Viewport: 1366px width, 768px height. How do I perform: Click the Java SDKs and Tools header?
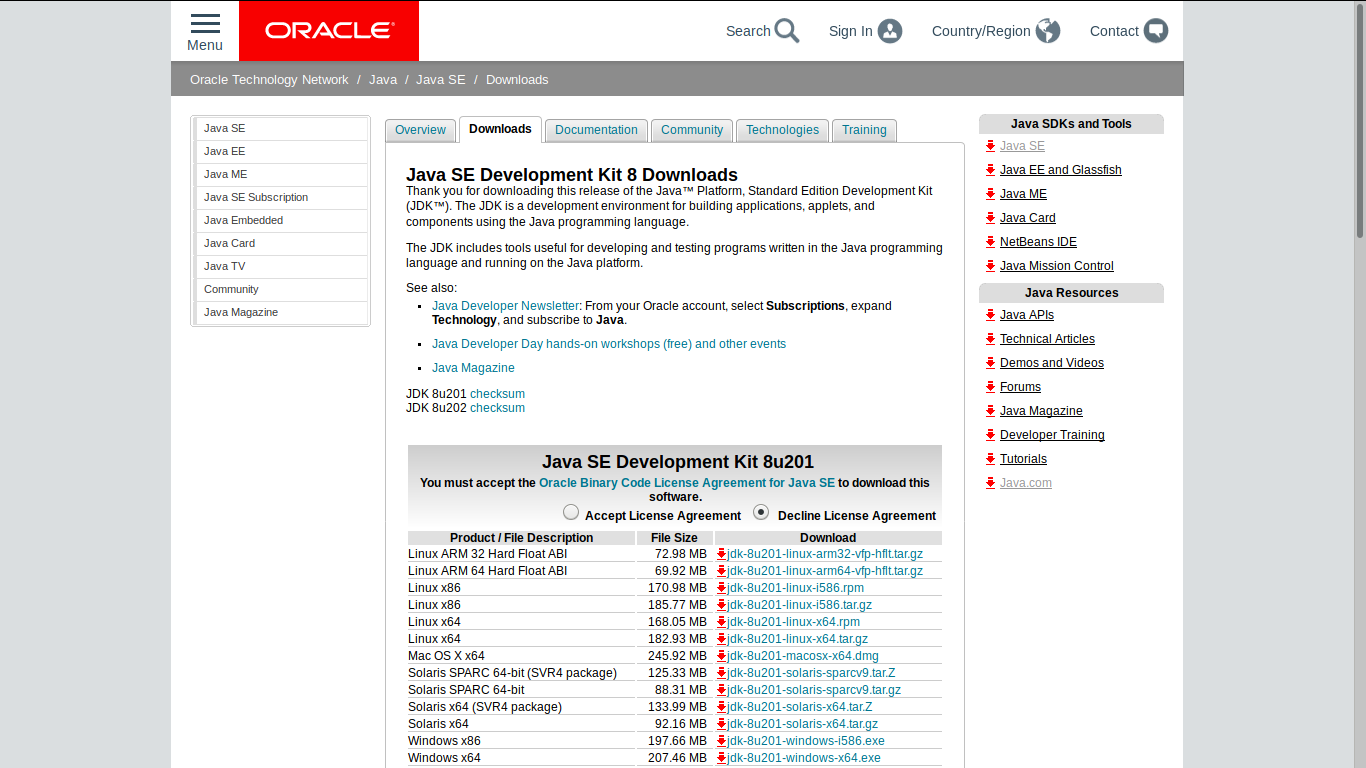pyautogui.click(x=1071, y=124)
